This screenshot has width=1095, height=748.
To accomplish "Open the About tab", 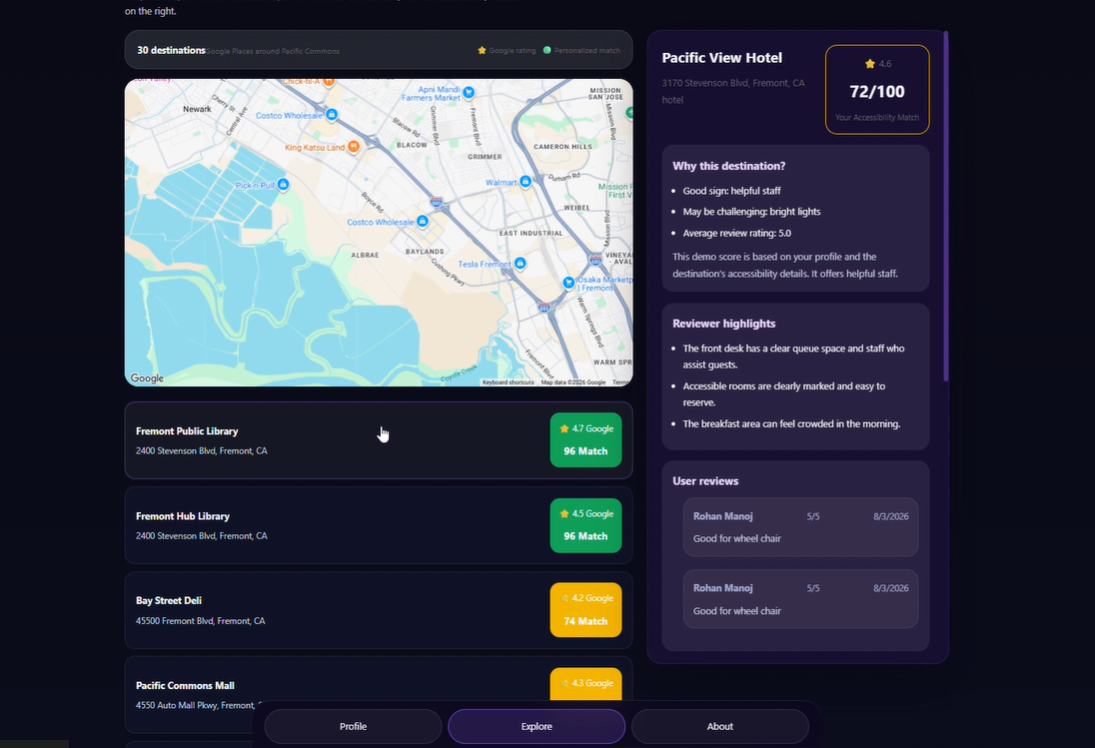I will (x=720, y=726).
